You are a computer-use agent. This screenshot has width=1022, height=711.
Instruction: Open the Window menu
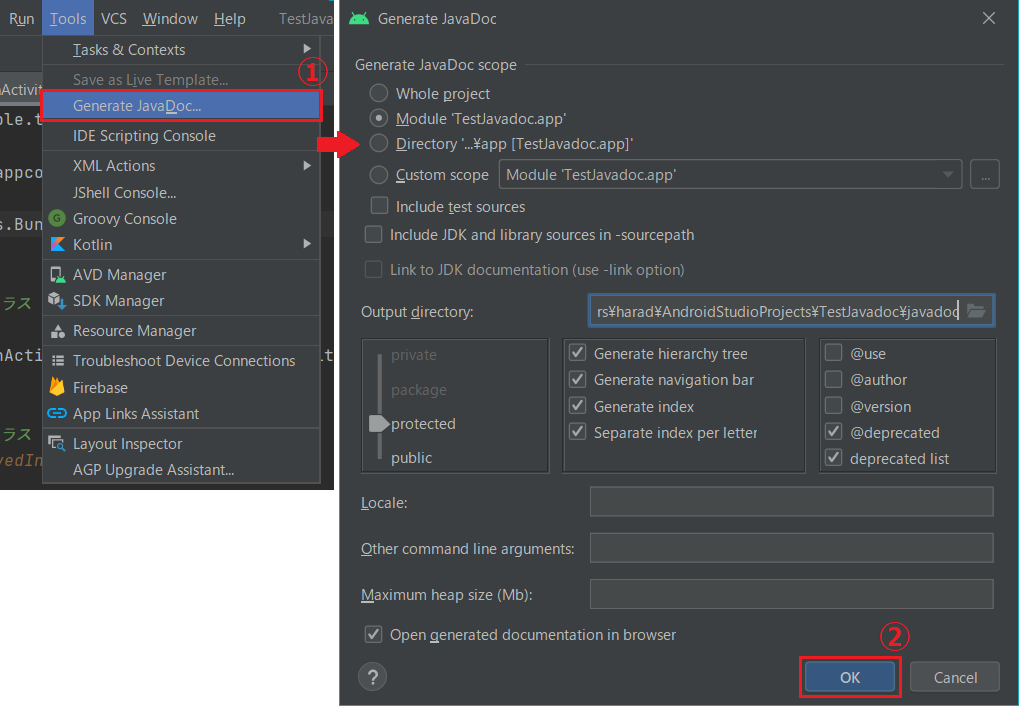click(169, 18)
